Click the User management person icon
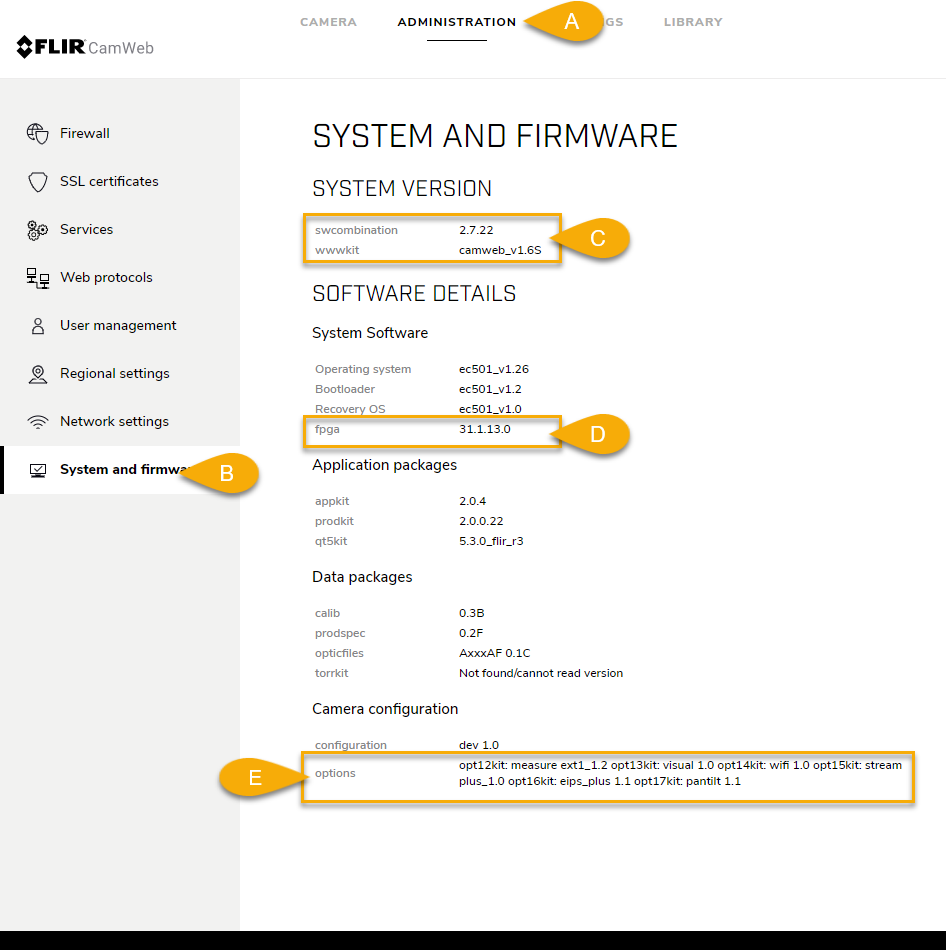This screenshot has height=950, width=946. pos(38,326)
